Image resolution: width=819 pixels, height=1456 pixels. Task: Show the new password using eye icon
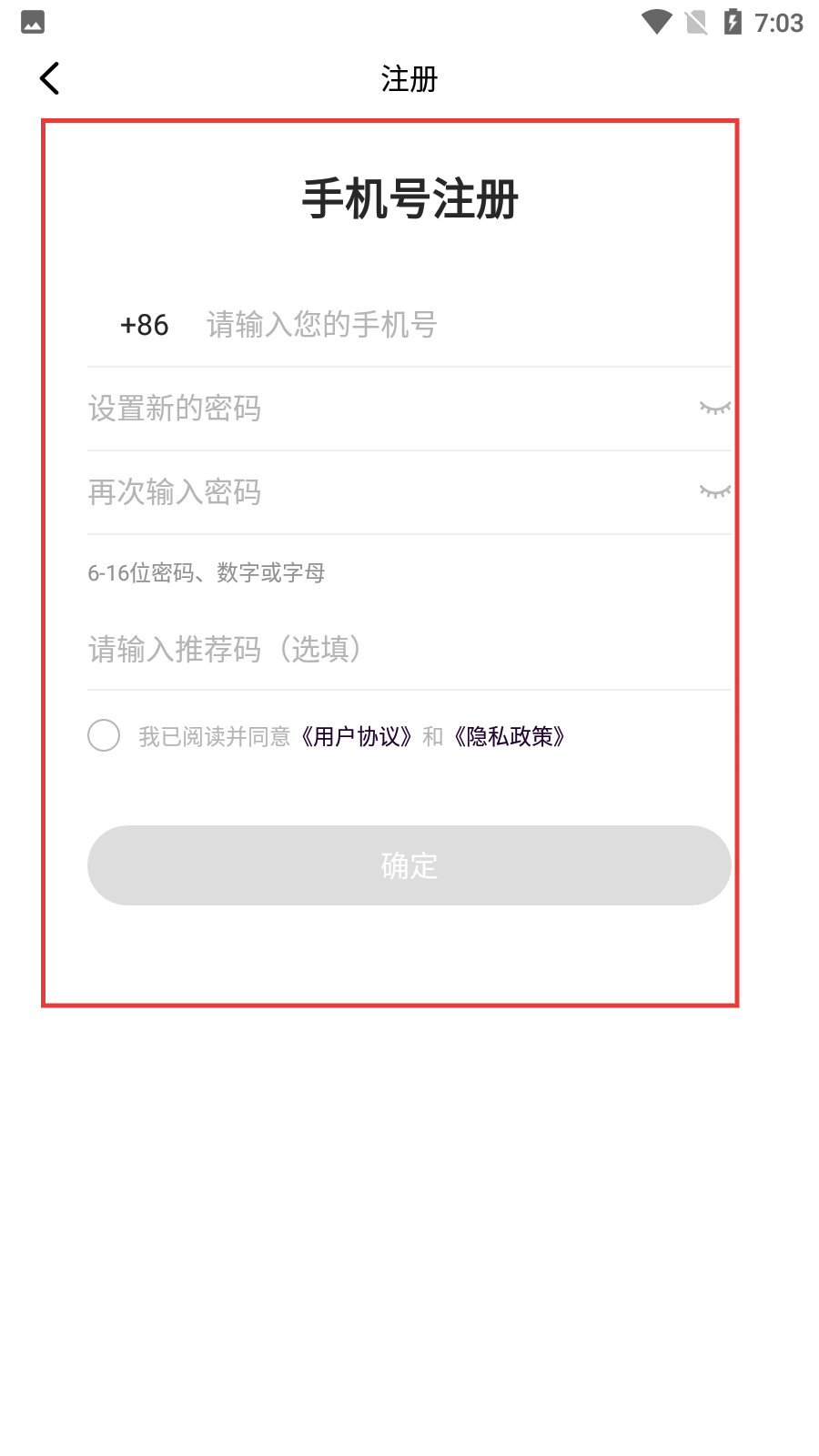(x=714, y=408)
